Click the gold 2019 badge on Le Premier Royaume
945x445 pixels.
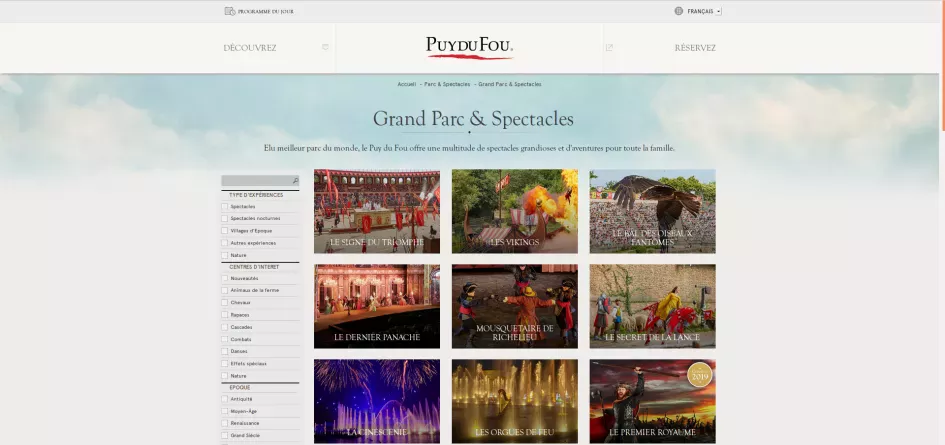[x=700, y=375]
